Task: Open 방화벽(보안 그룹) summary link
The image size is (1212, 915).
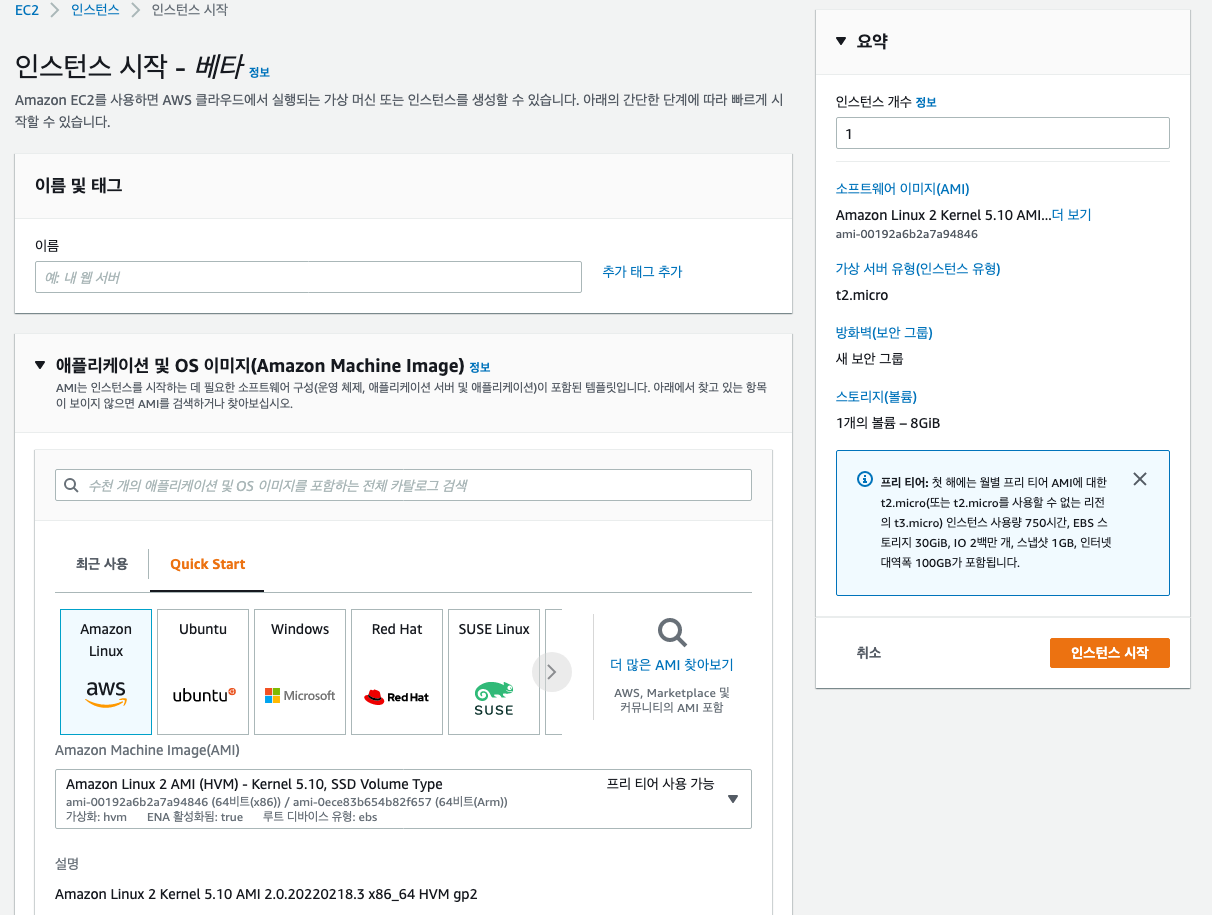Action: 884,333
